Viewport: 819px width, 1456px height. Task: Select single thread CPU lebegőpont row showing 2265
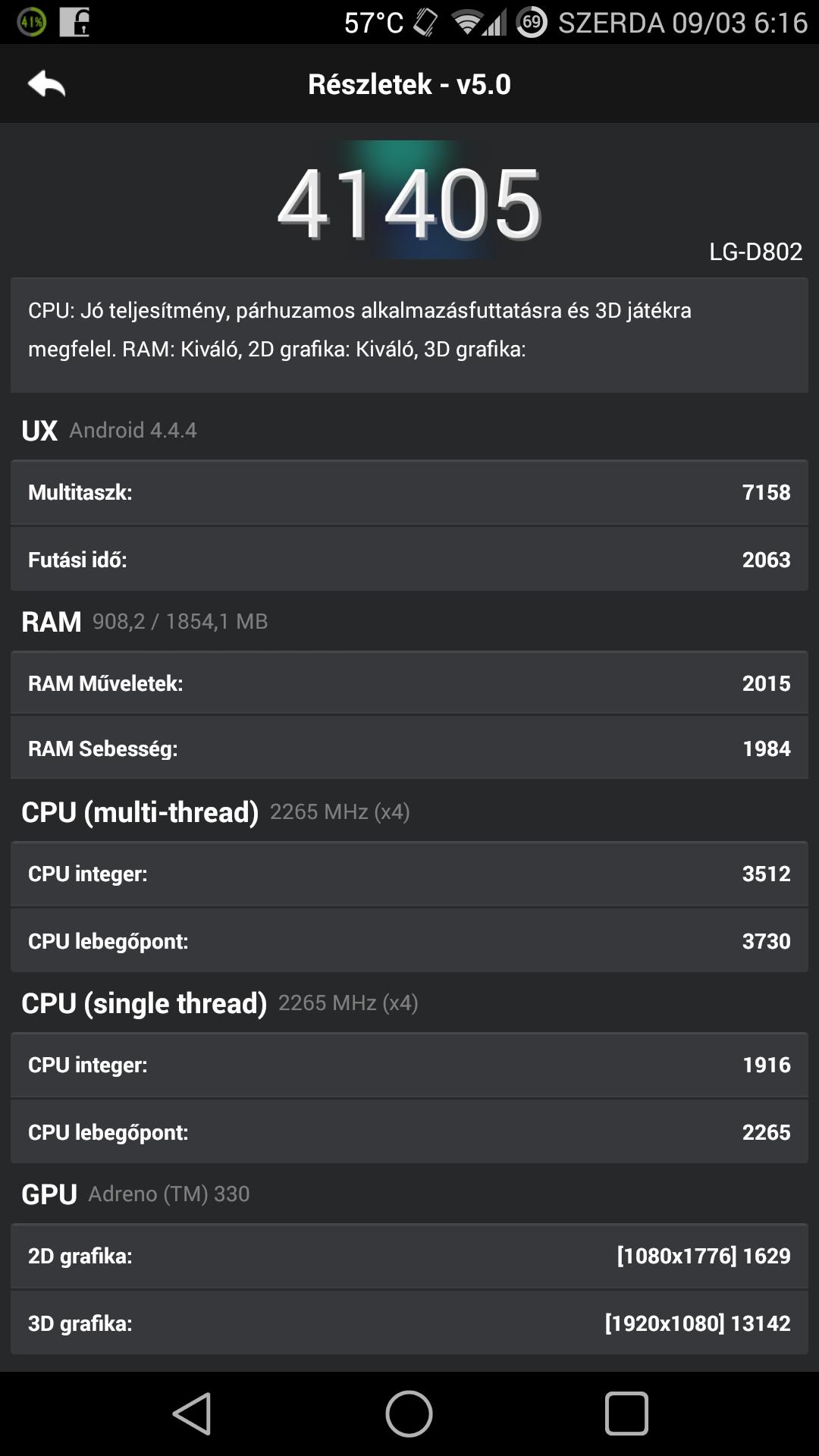coord(409,1132)
